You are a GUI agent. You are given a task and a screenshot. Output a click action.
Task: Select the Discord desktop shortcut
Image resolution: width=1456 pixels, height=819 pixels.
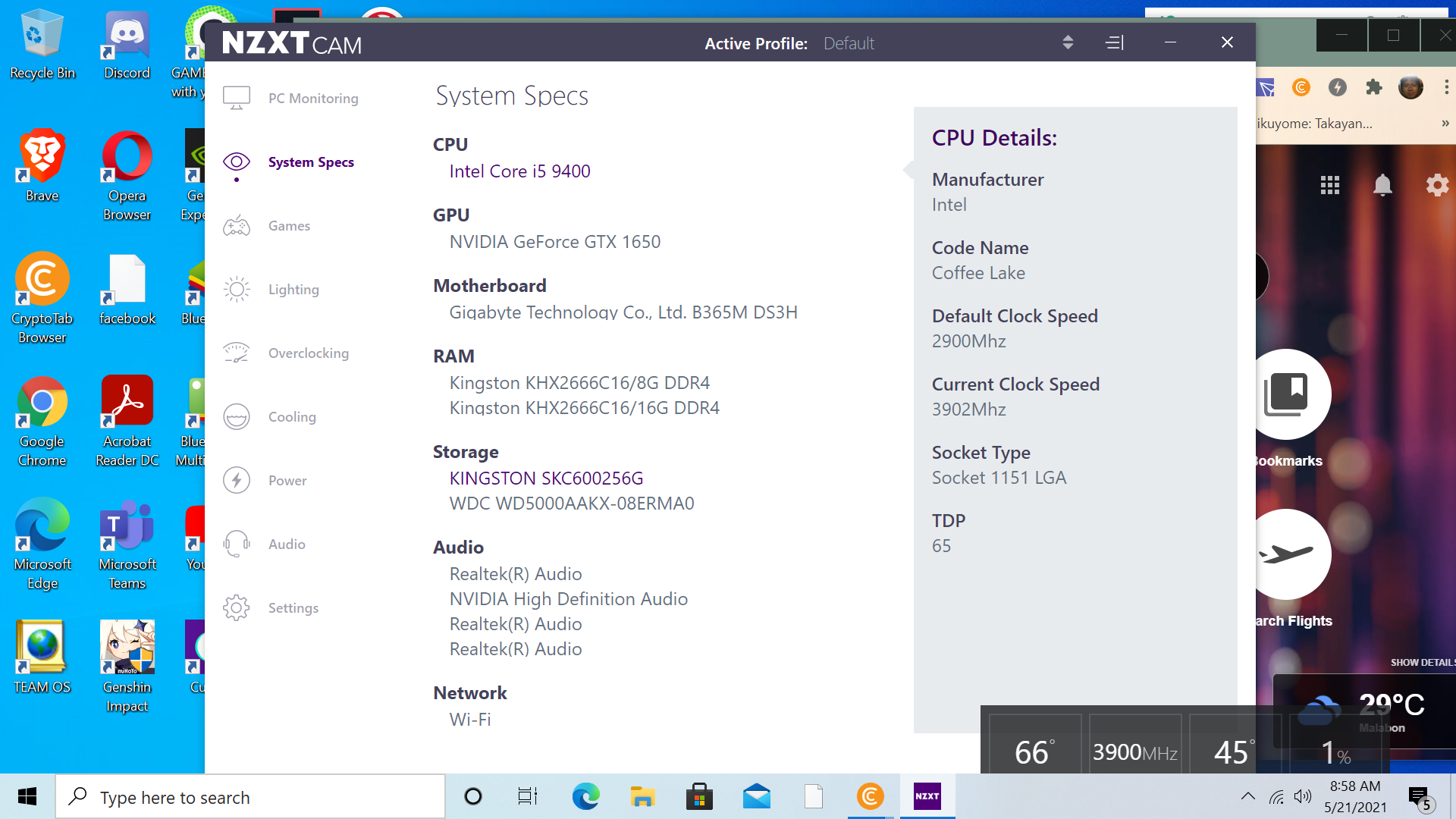tap(127, 44)
